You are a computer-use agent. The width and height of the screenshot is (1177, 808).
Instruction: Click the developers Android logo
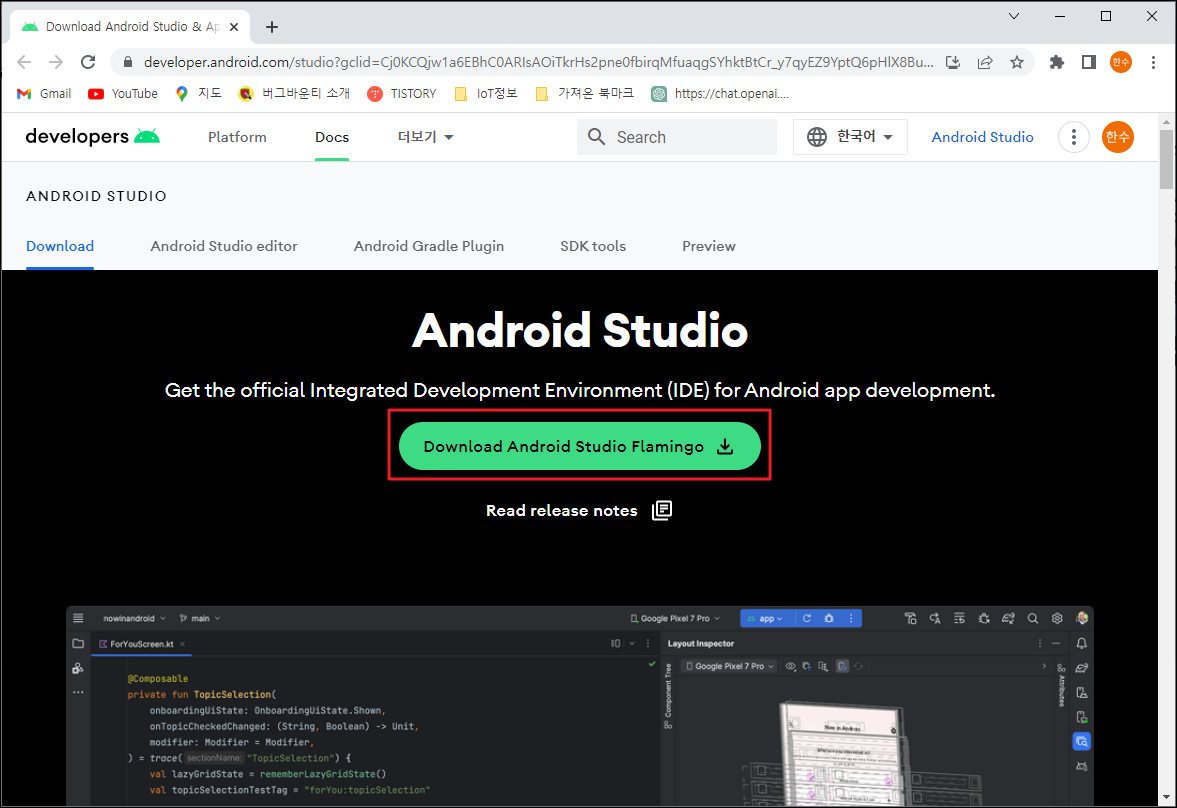click(x=92, y=137)
